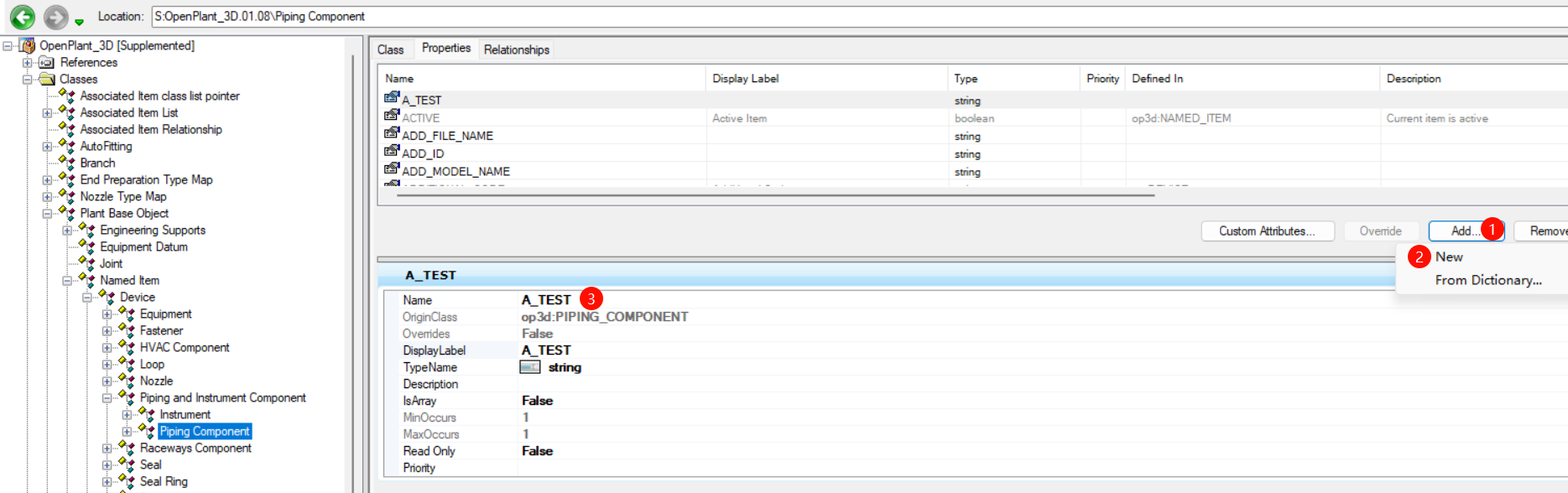Select the ACTIVE property row
Image resolution: width=1568 pixels, height=493 pixels.
[973, 118]
